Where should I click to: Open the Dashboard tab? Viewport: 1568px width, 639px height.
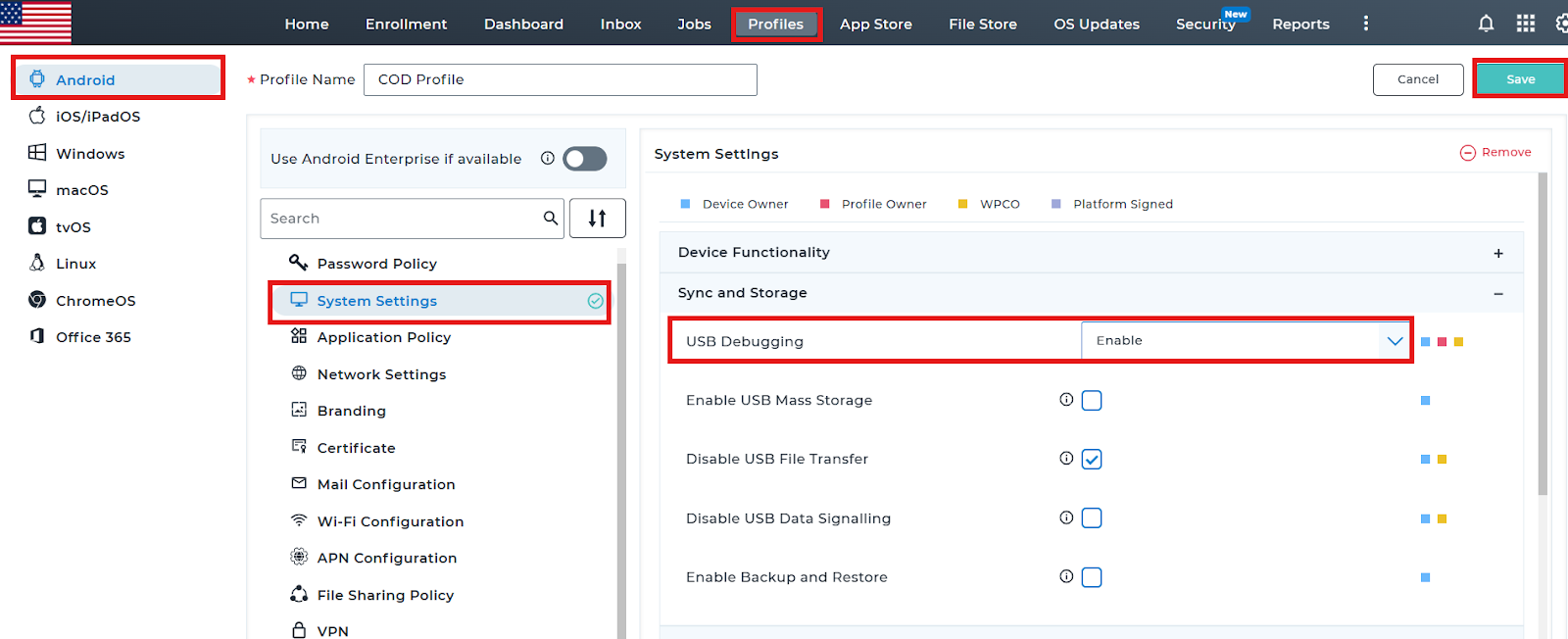523,25
